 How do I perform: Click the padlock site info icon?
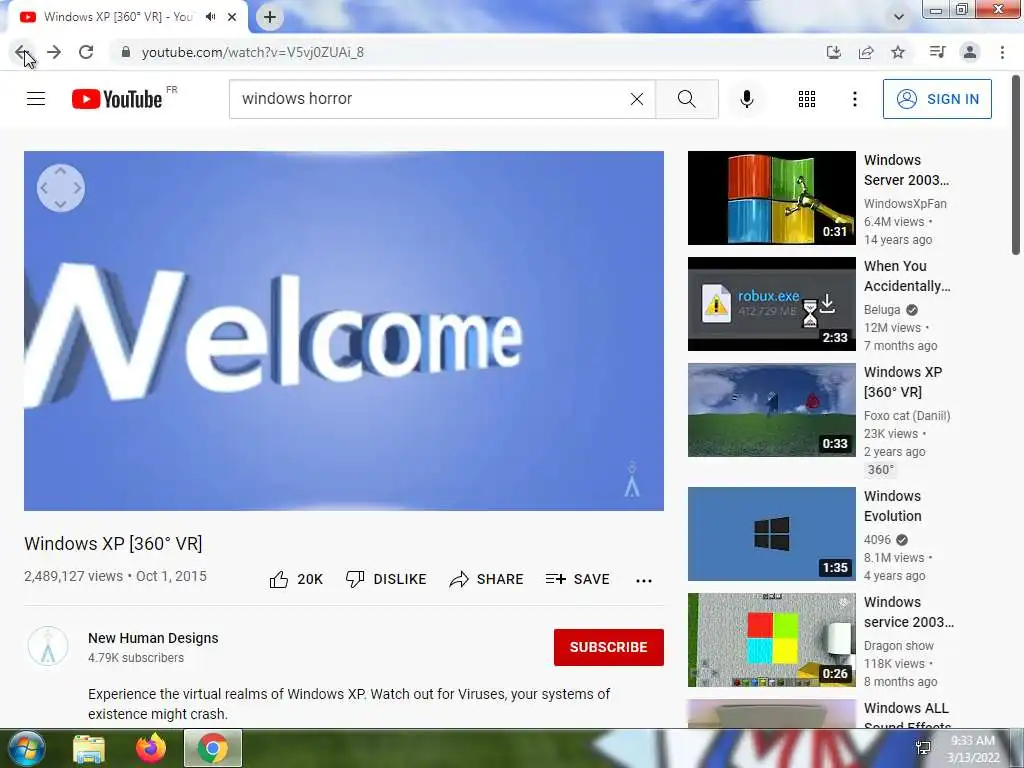point(126,52)
